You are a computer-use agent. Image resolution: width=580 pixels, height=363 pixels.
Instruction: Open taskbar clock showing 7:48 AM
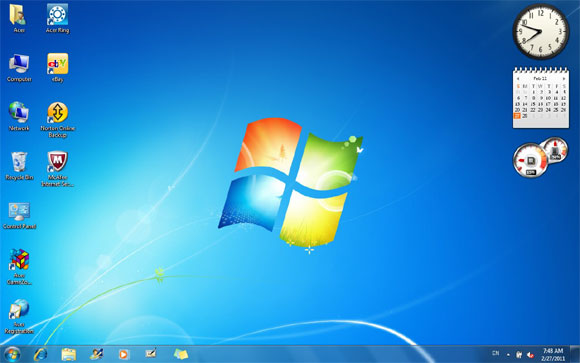[x=553, y=354]
